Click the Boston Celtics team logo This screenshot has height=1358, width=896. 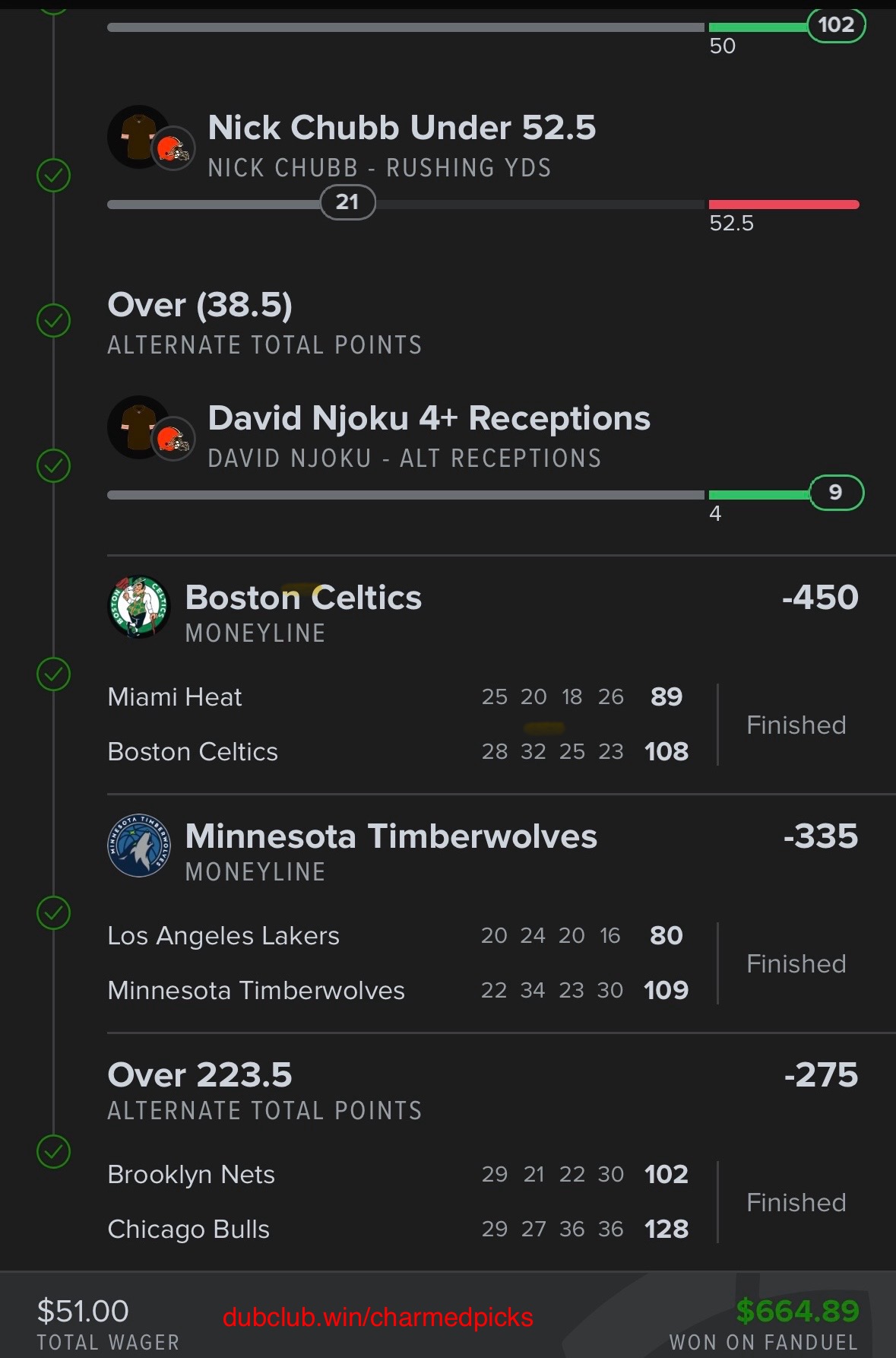coord(138,607)
